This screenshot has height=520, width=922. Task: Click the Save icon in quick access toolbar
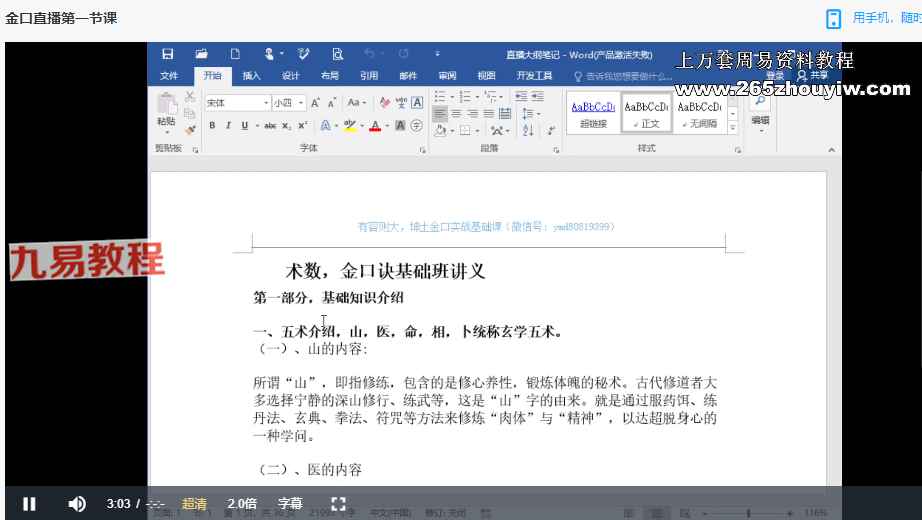pos(168,54)
